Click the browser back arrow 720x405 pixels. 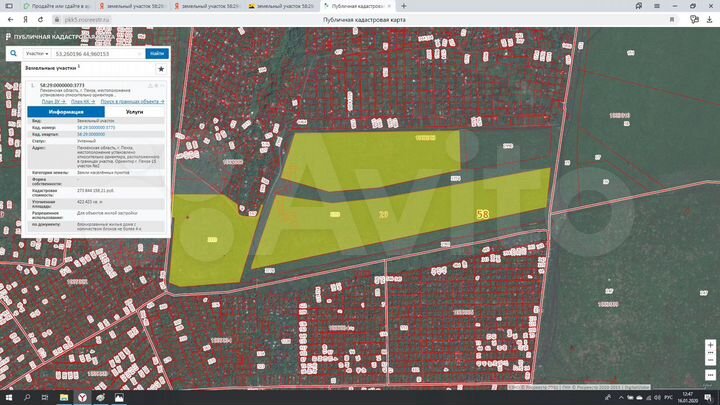pyautogui.click(x=7, y=18)
